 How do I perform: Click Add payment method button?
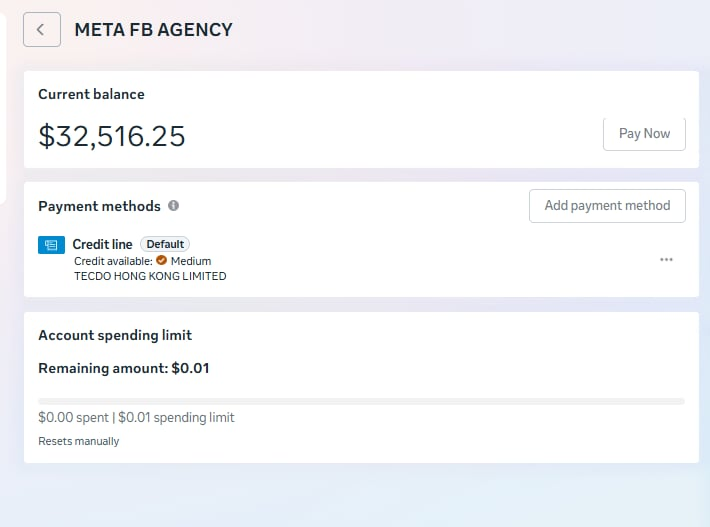click(x=607, y=206)
